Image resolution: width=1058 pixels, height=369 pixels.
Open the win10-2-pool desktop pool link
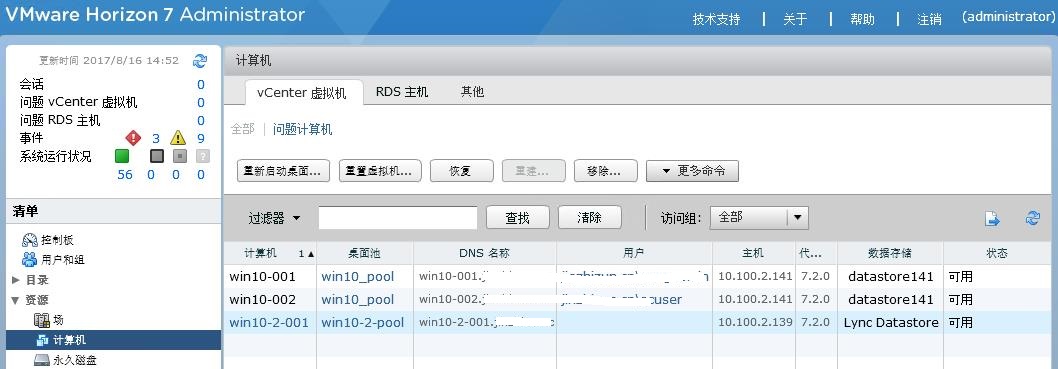(362, 322)
